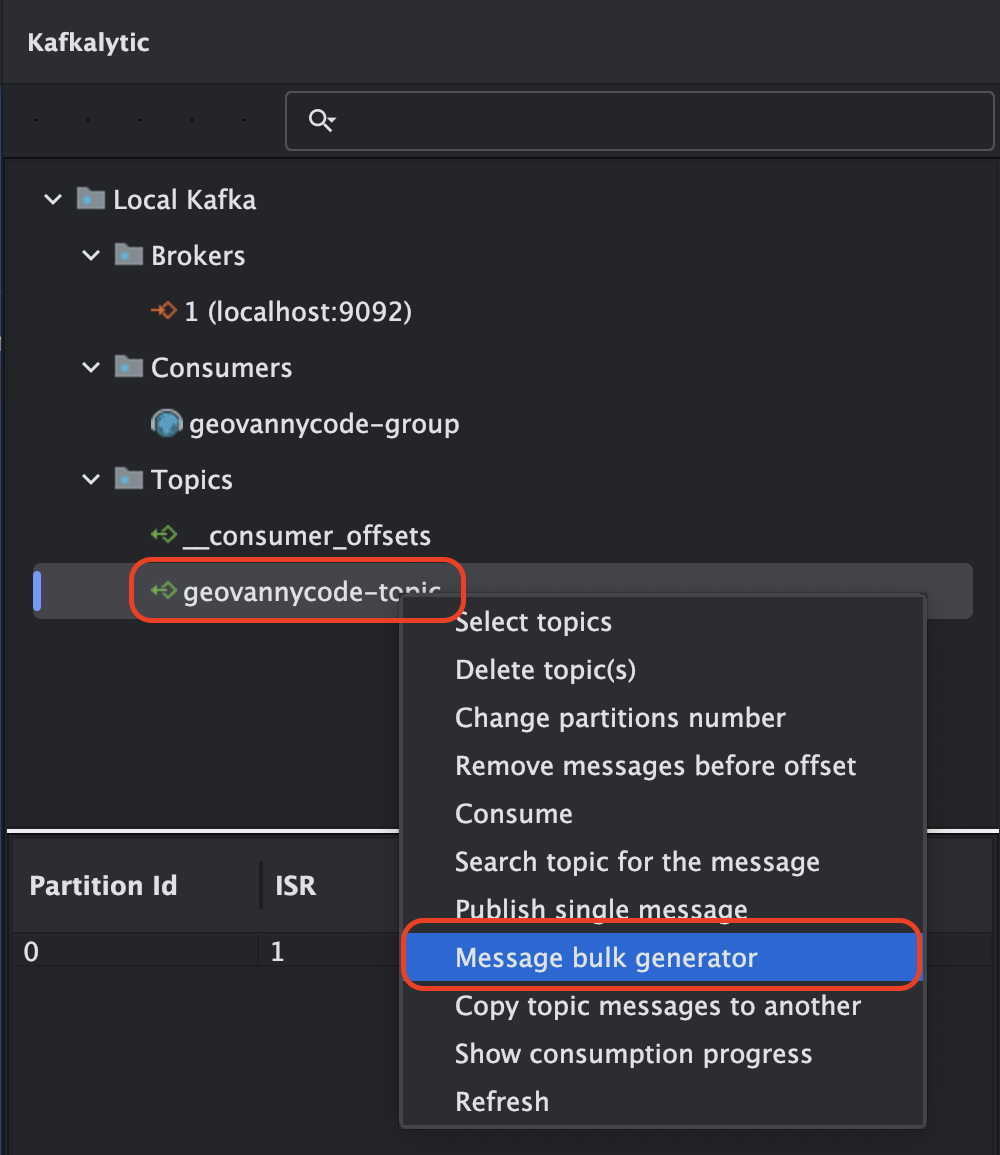1000x1155 pixels.
Task: Open Show consumption progress
Action: coord(633,1054)
